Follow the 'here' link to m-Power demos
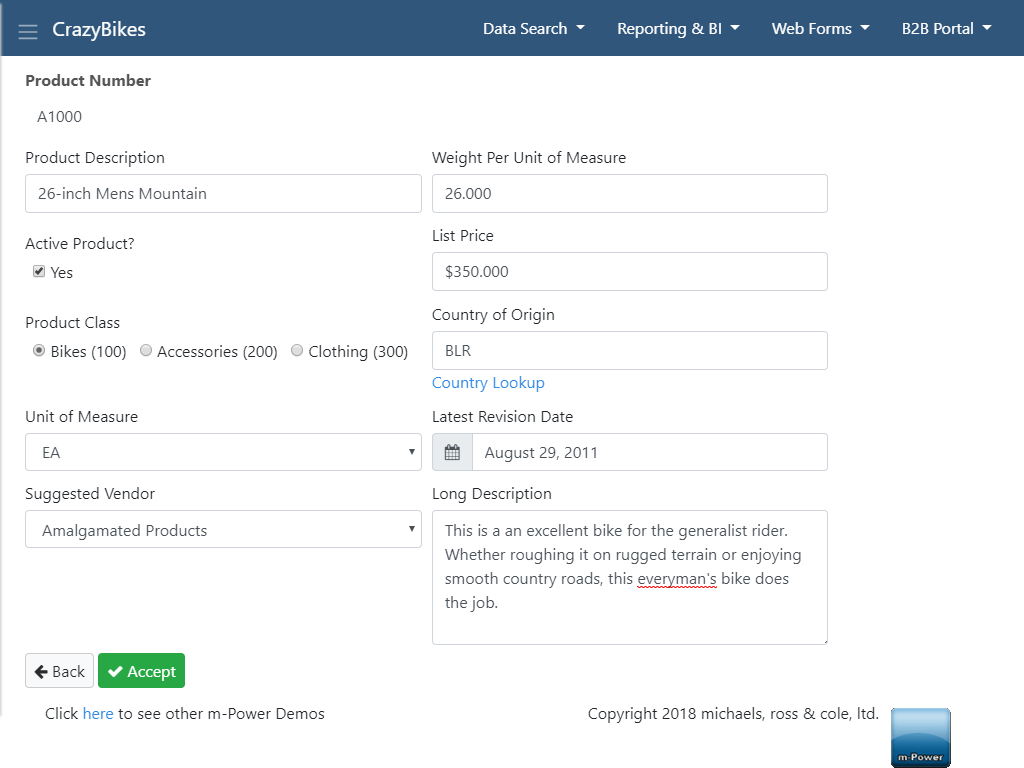This screenshot has width=1024, height=768. point(98,714)
